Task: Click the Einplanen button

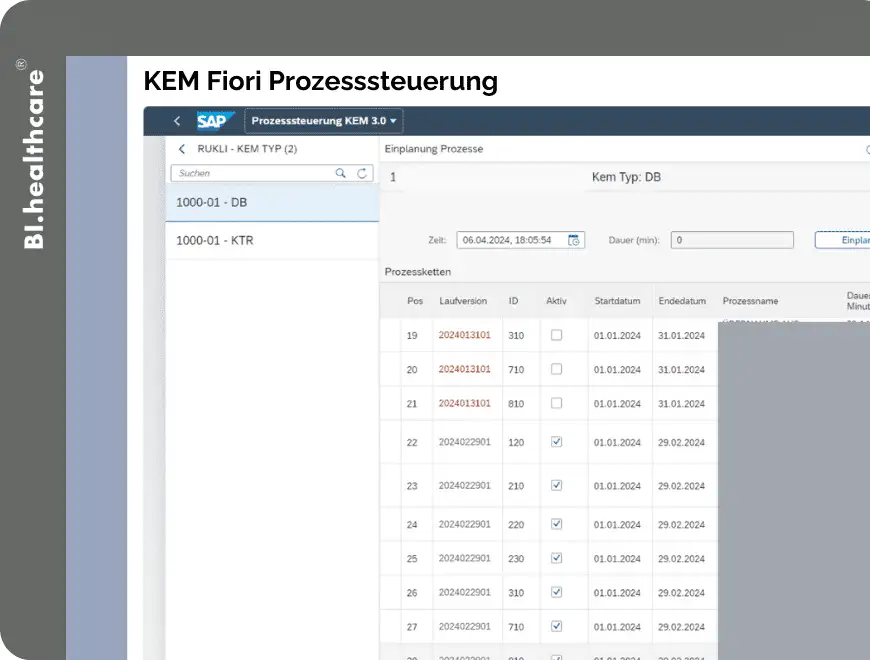Action: 843,240
